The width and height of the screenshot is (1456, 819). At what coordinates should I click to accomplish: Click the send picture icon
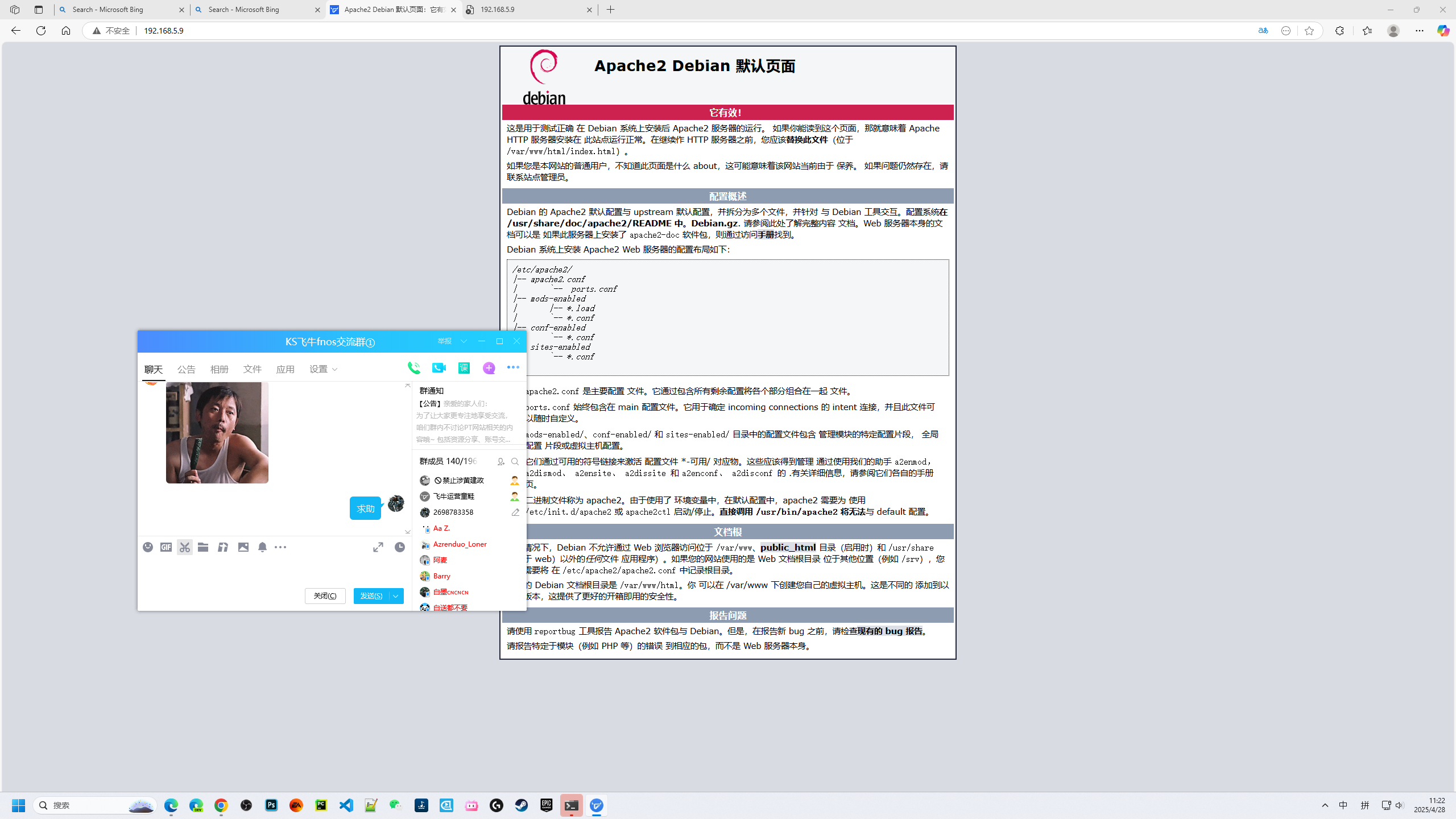coord(243,547)
